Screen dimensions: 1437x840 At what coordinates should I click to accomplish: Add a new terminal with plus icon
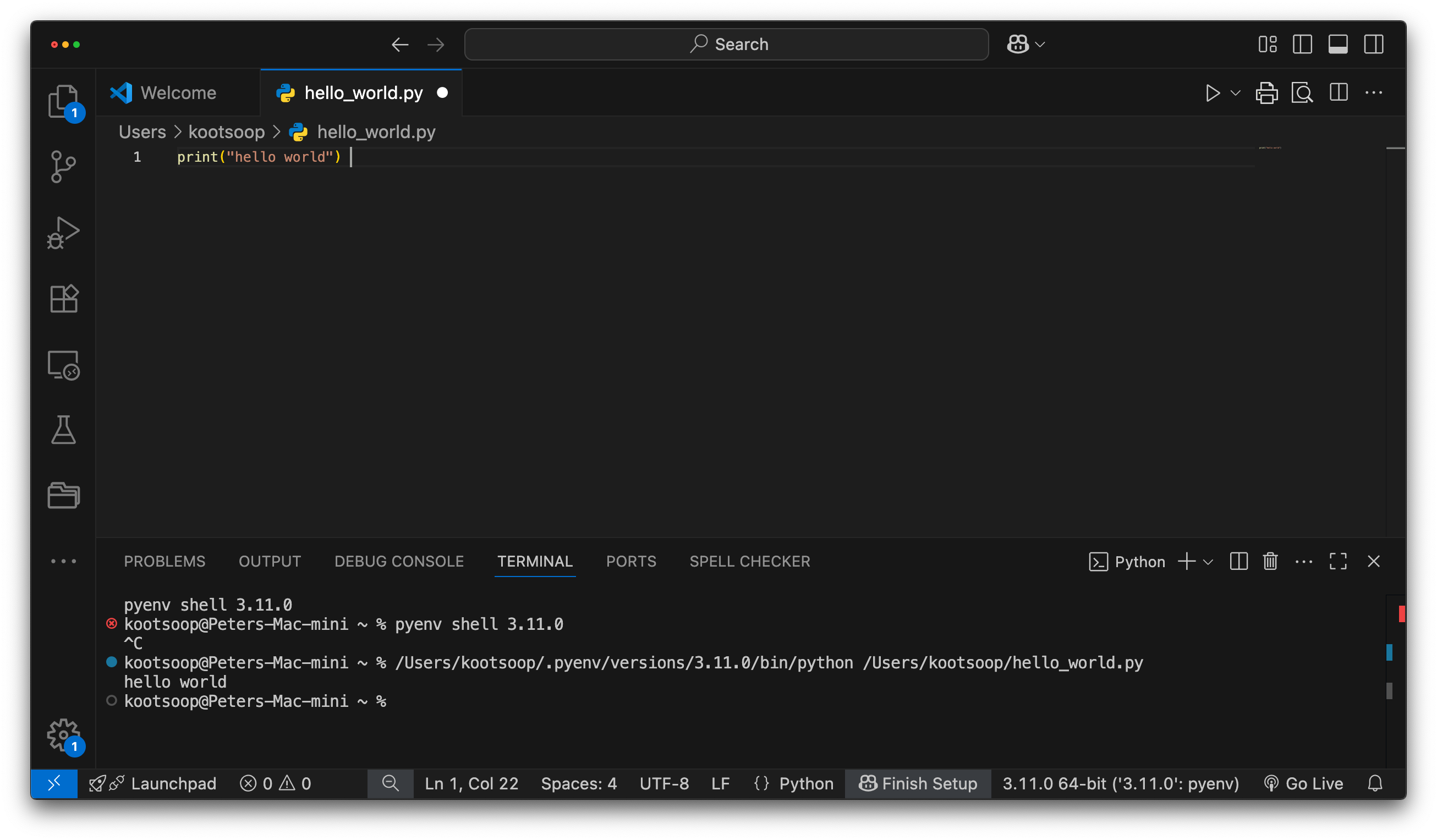[x=1187, y=562]
